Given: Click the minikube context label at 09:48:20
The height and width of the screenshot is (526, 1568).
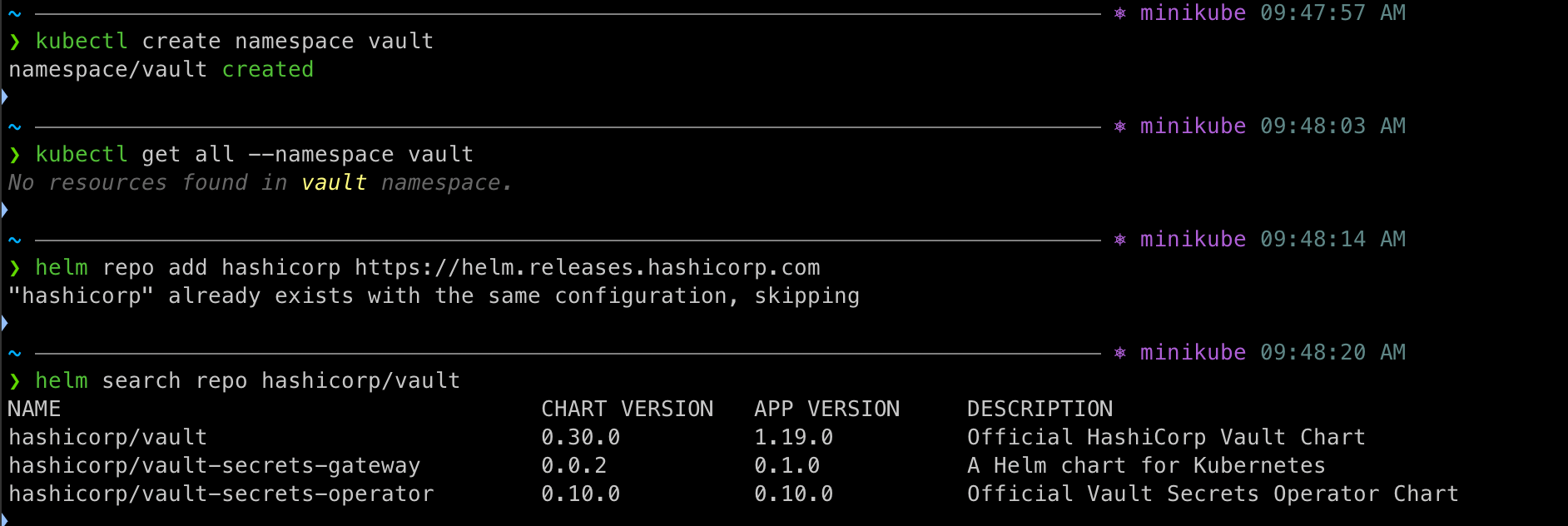Looking at the screenshot, I should pos(1193,353).
